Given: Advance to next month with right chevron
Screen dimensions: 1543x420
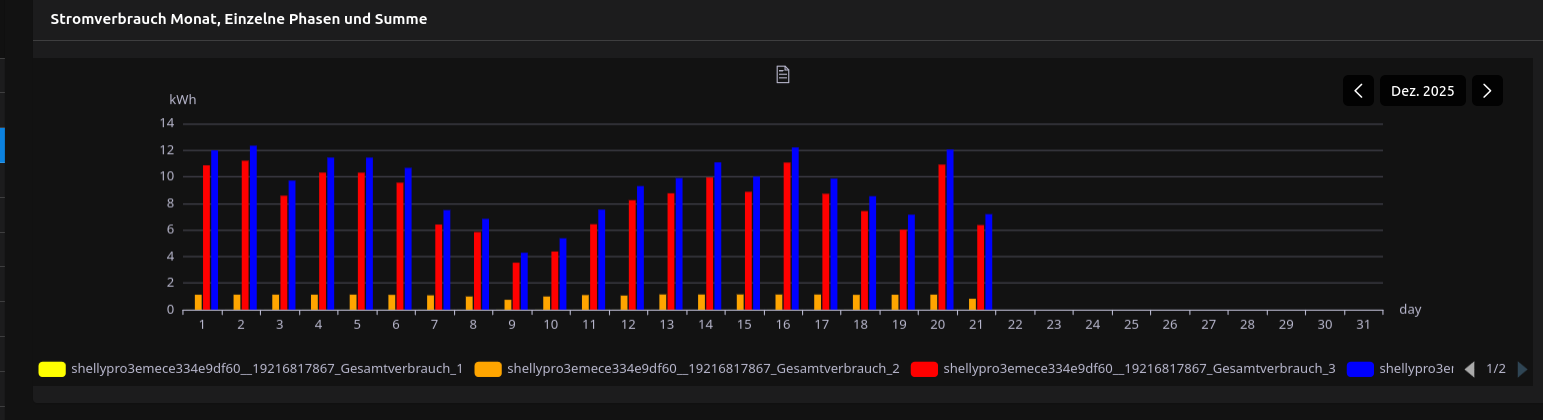Looking at the screenshot, I should 1487,91.
